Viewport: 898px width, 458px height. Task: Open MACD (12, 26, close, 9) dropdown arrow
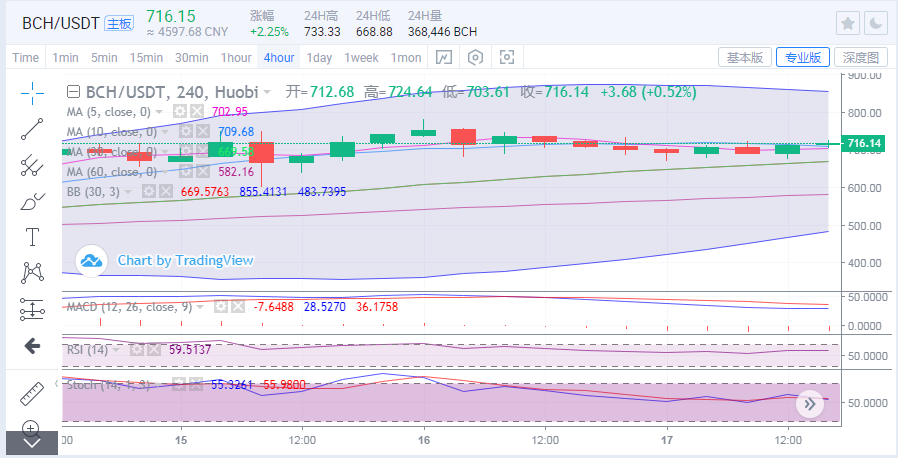coord(200,307)
